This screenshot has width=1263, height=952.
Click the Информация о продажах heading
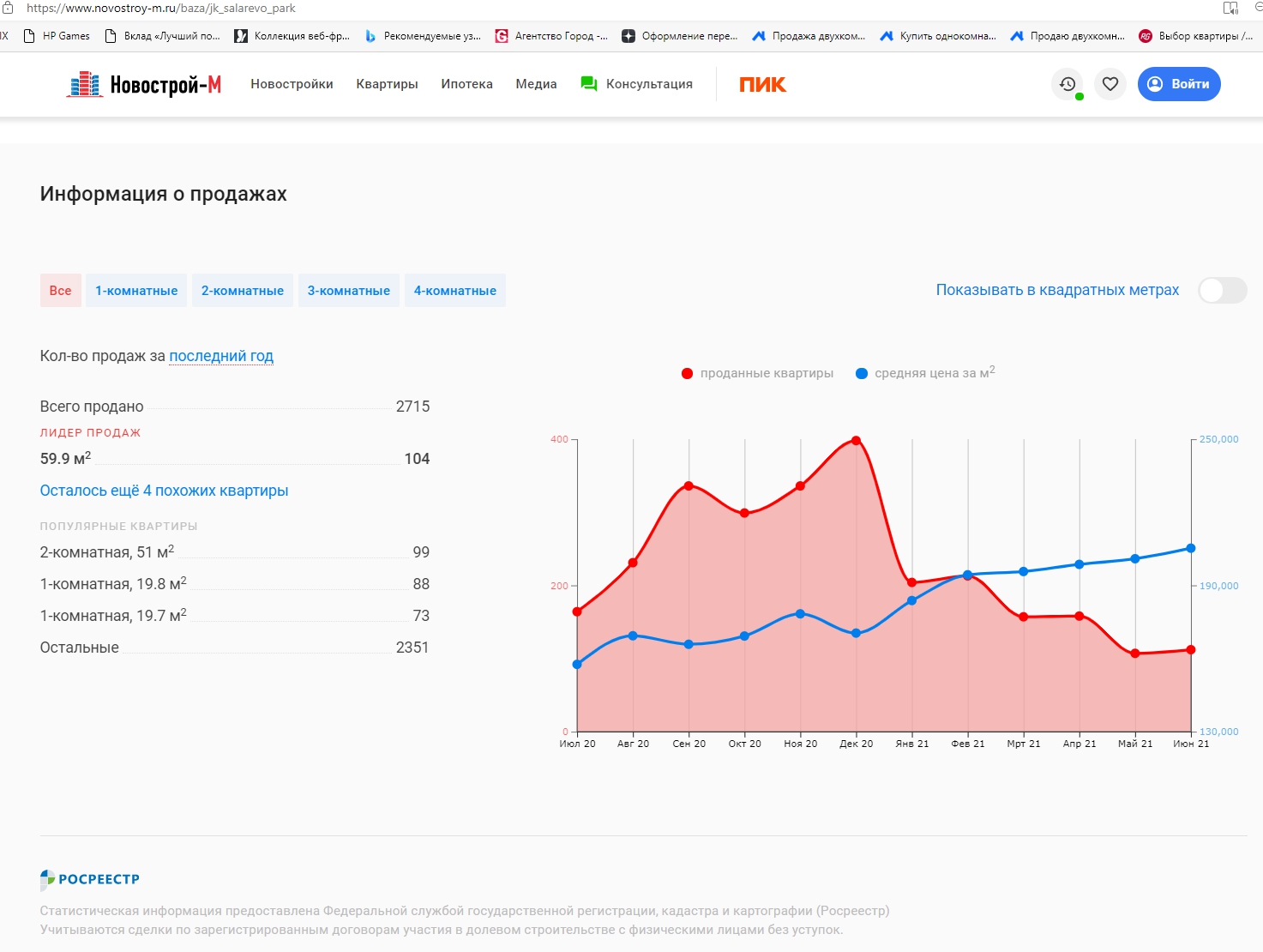coord(164,194)
